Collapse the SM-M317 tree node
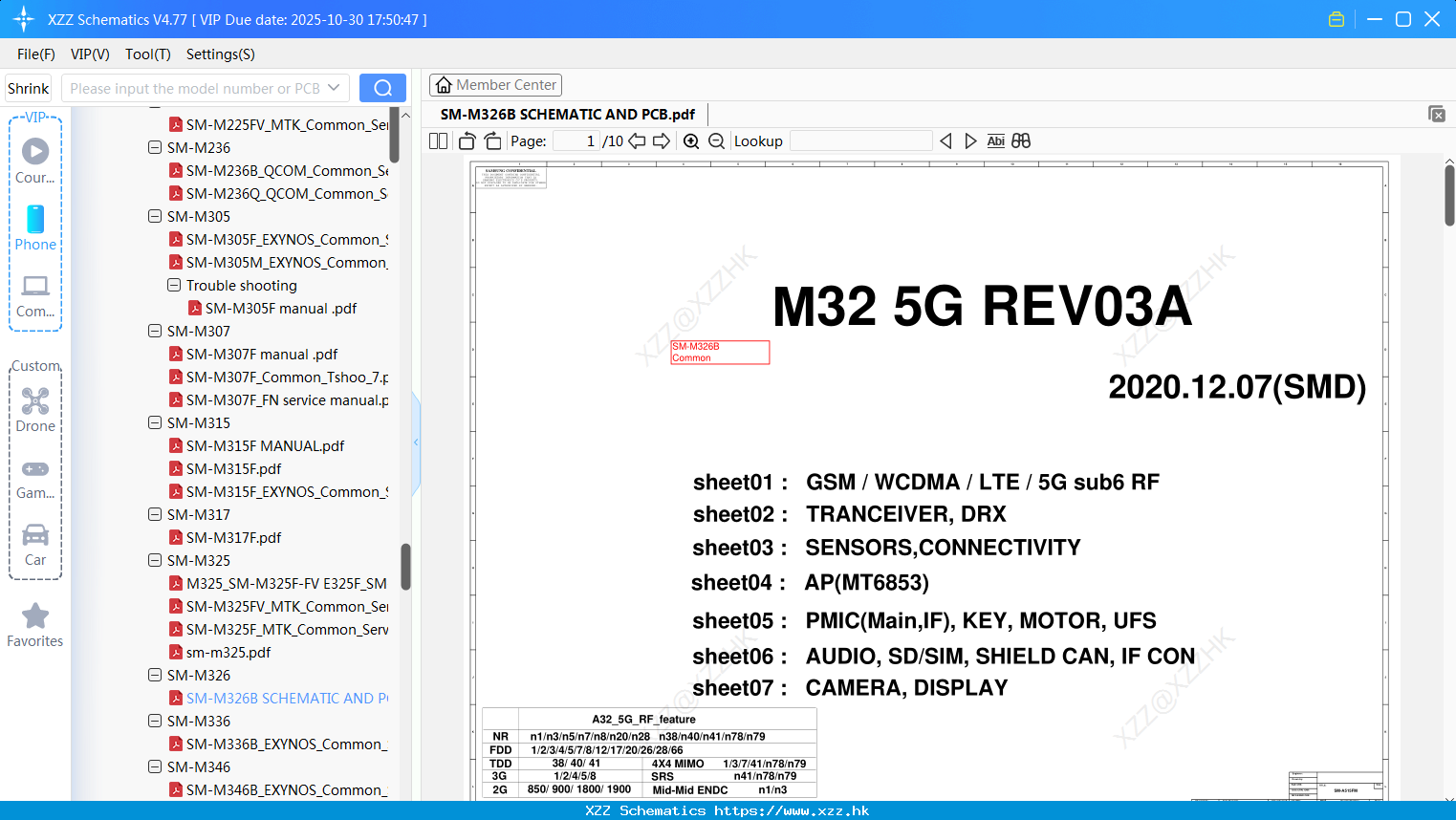Screen dimensions: 1456x820 pyautogui.click(x=155, y=515)
